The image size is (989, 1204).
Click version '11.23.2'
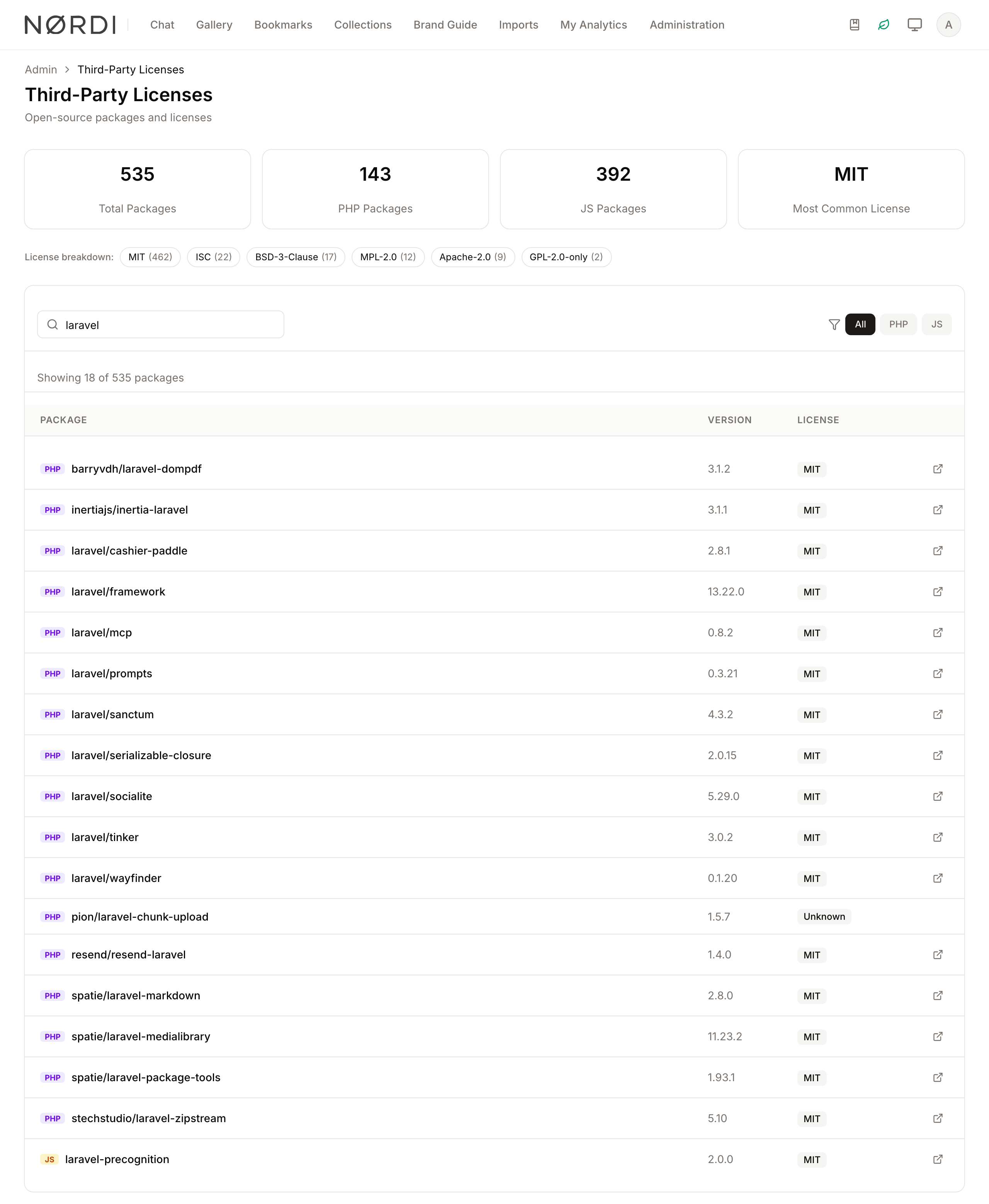725,1037
